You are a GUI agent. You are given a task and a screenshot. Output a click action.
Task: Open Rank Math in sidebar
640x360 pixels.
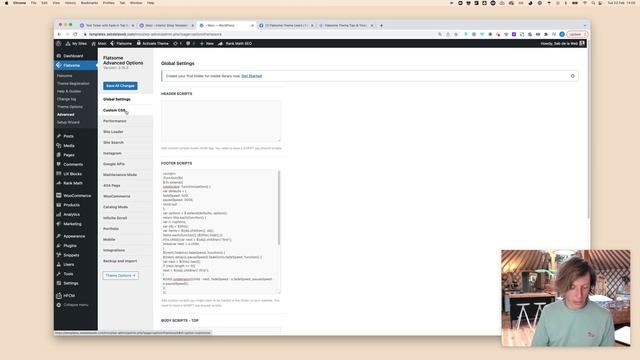pos(73,183)
